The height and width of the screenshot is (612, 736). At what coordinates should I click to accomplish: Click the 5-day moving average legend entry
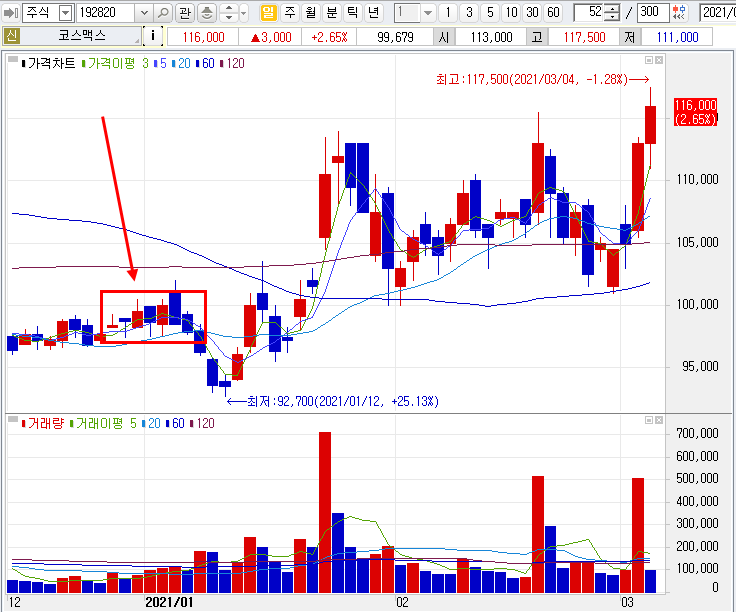161,63
